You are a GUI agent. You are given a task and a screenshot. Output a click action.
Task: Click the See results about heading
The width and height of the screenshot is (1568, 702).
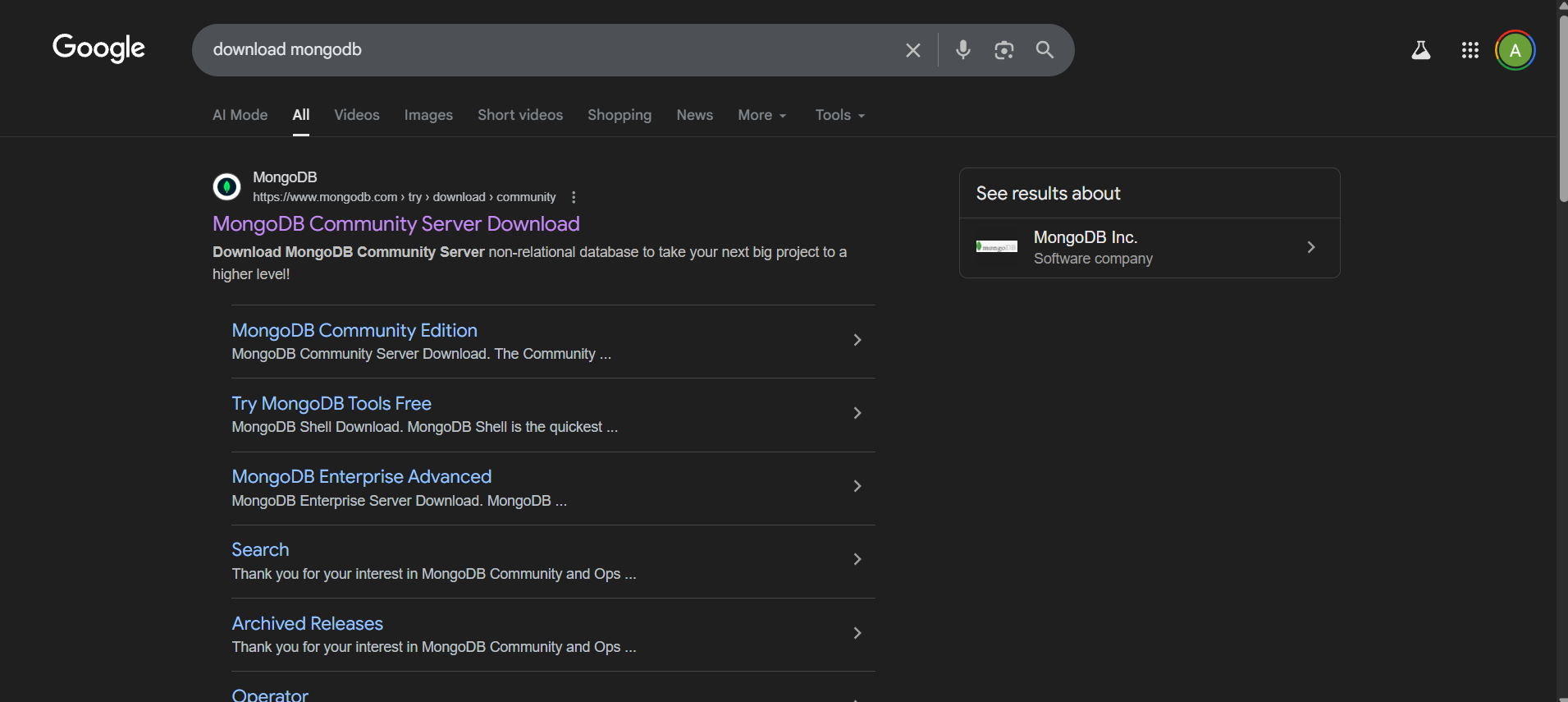click(1048, 194)
